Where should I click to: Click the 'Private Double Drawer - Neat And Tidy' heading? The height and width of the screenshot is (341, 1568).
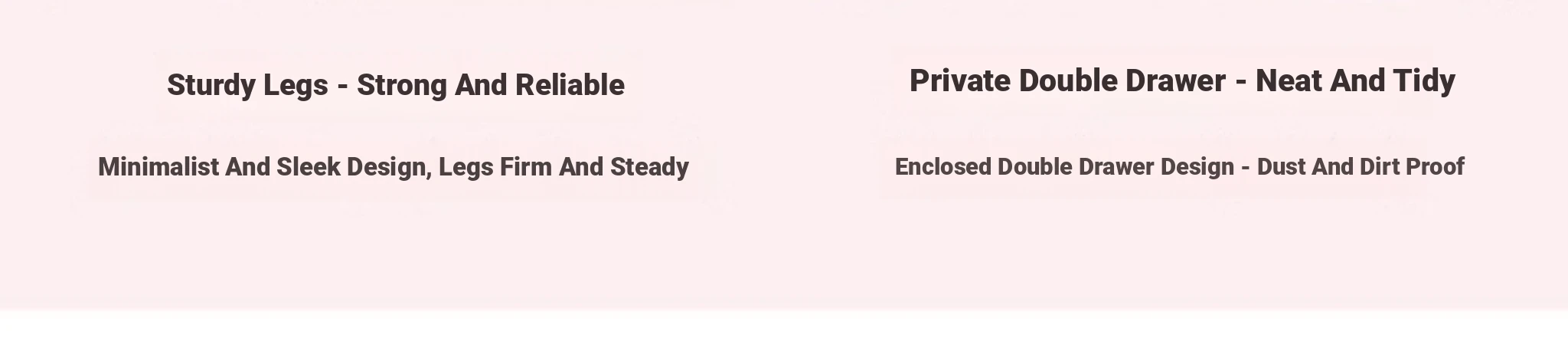(1182, 81)
